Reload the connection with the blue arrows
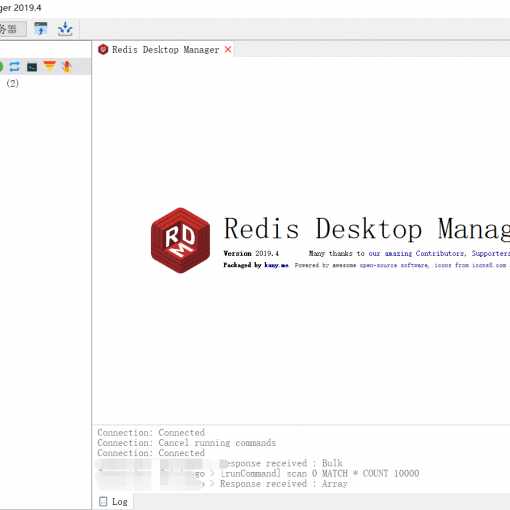Viewport: 510px width, 510px height. tap(14, 67)
